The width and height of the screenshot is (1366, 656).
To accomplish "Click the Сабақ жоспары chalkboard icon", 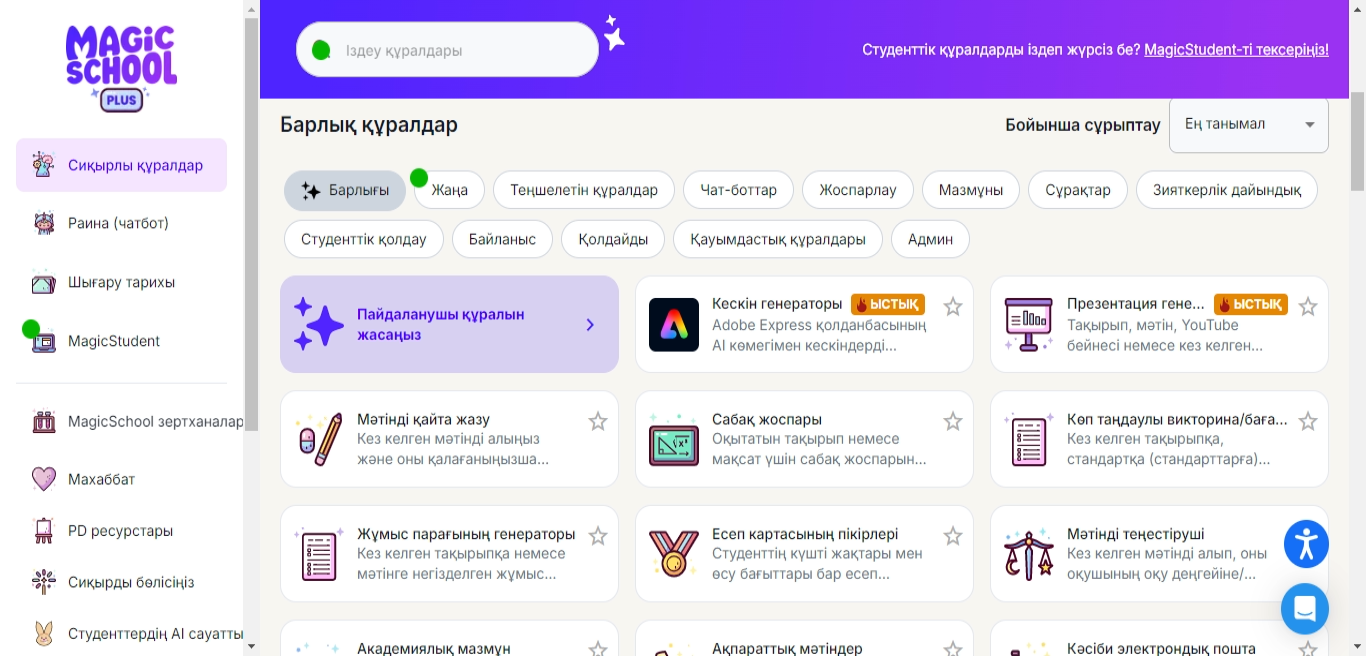I will click(x=674, y=439).
